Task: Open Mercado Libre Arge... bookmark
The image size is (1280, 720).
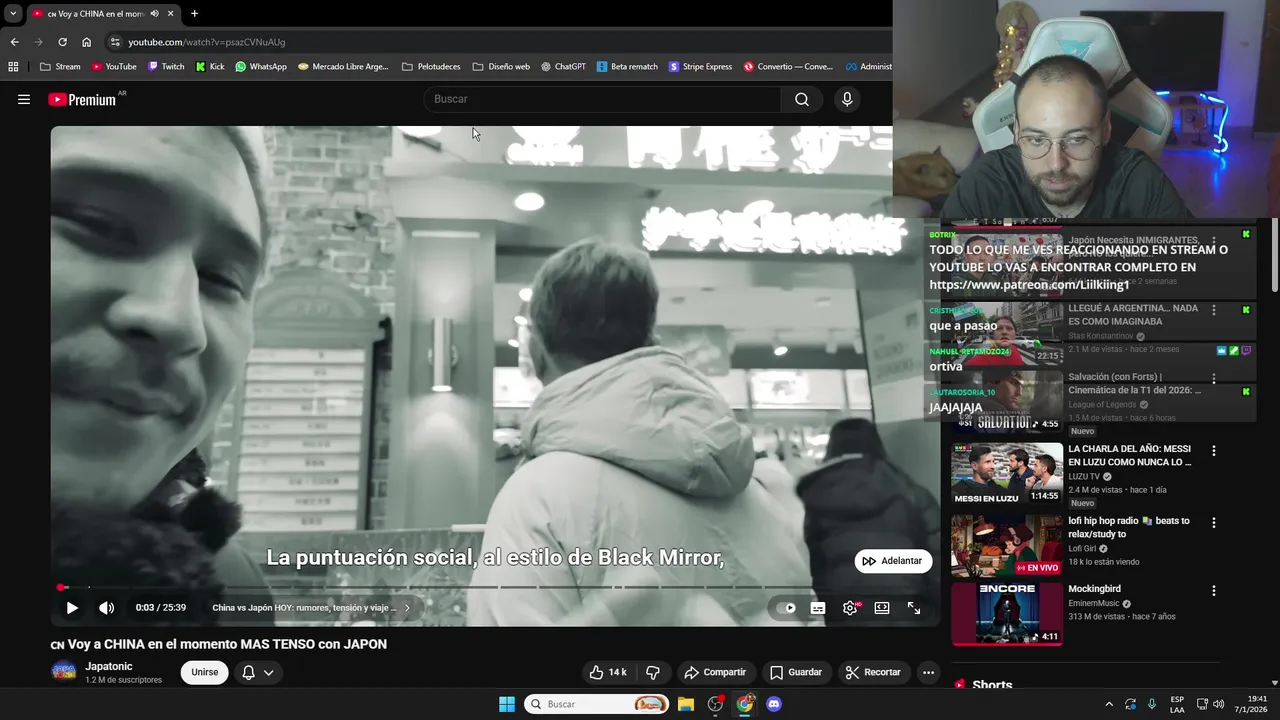Action: pyautogui.click(x=343, y=67)
